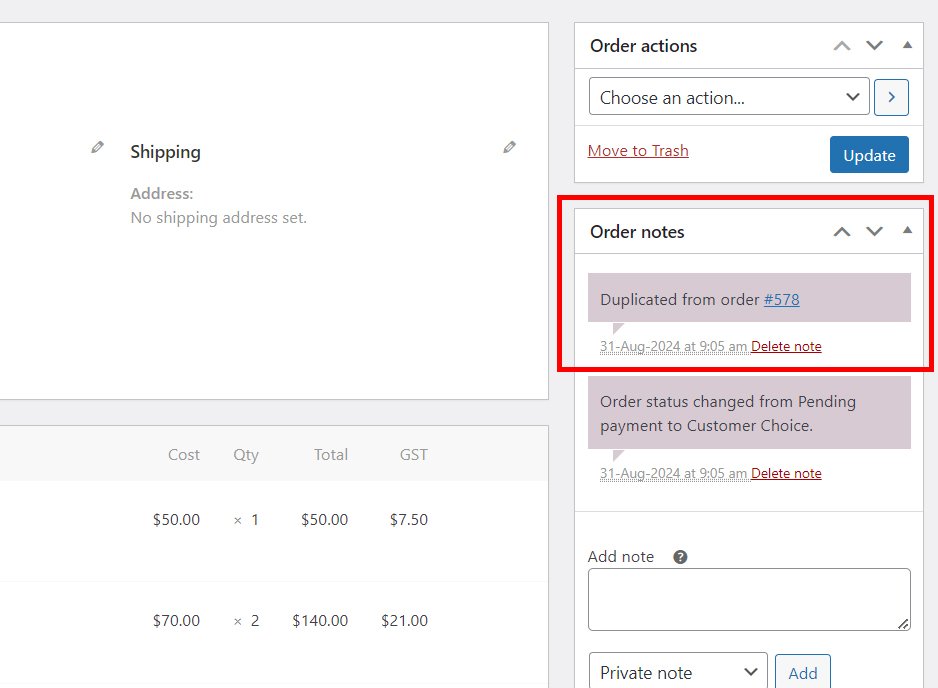This screenshot has height=688, width=938.
Task: Open the order #578 link
Action: (x=781, y=299)
